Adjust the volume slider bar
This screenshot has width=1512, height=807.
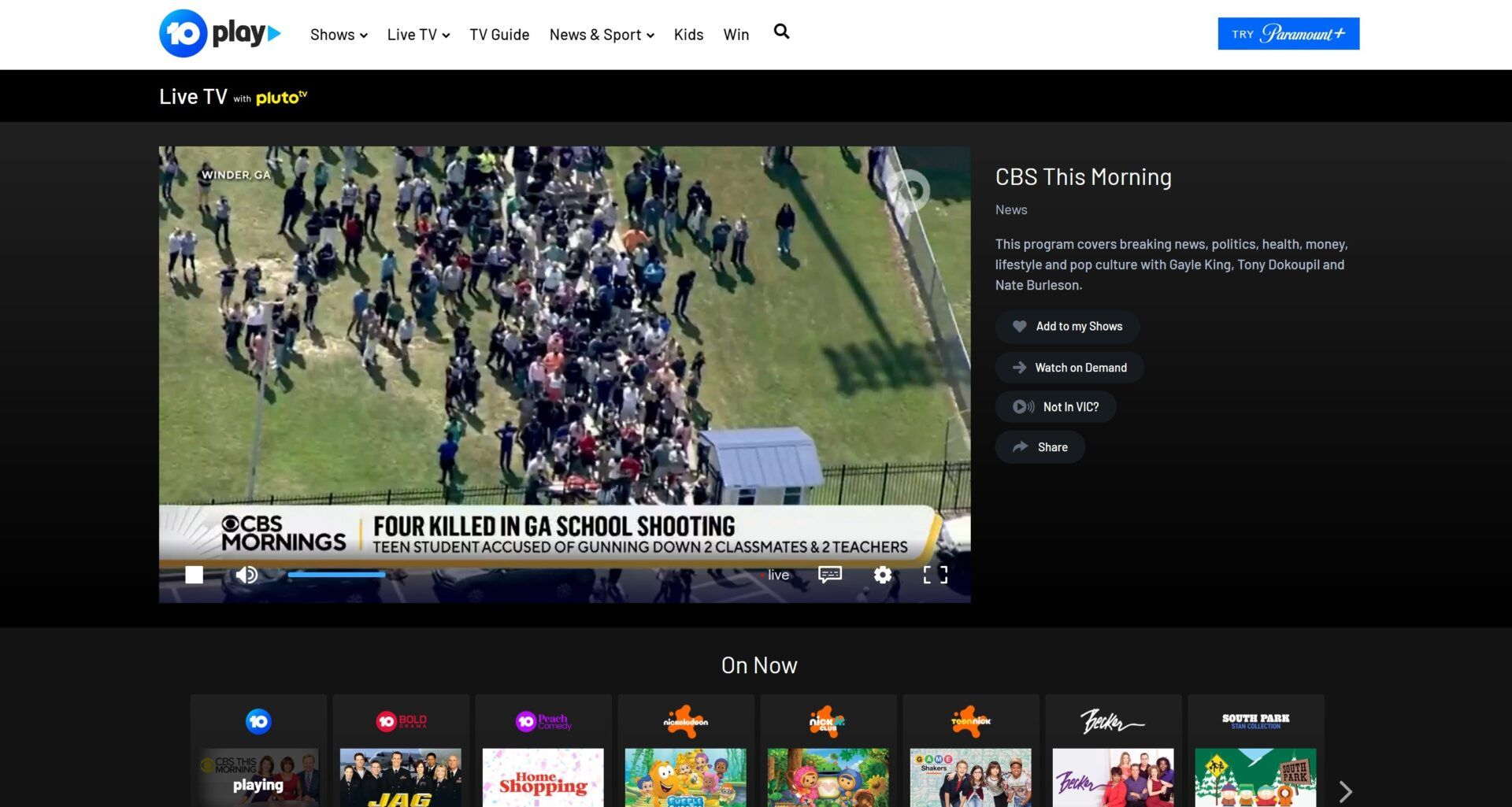click(336, 575)
